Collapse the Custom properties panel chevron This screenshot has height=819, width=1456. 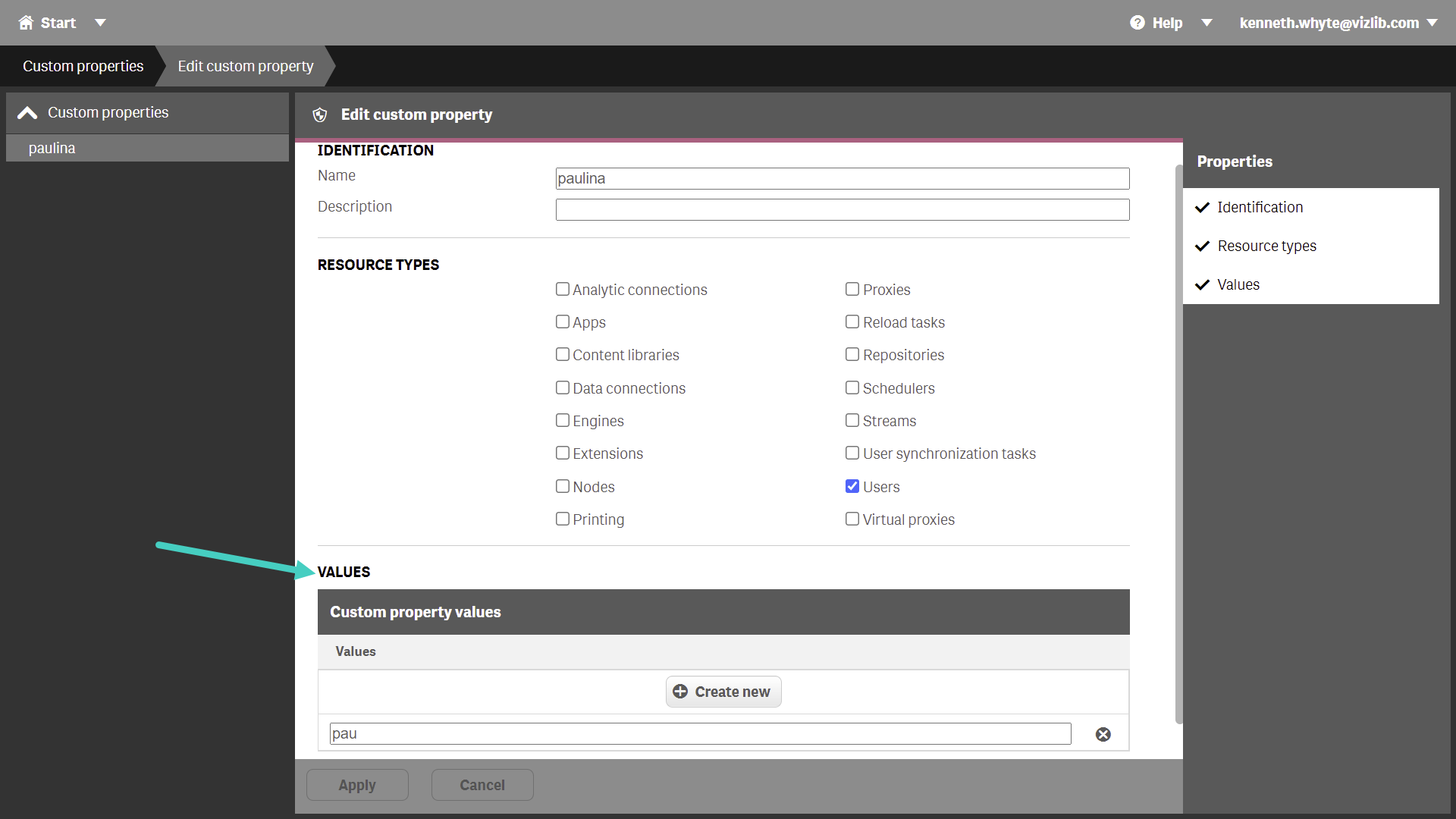(27, 113)
